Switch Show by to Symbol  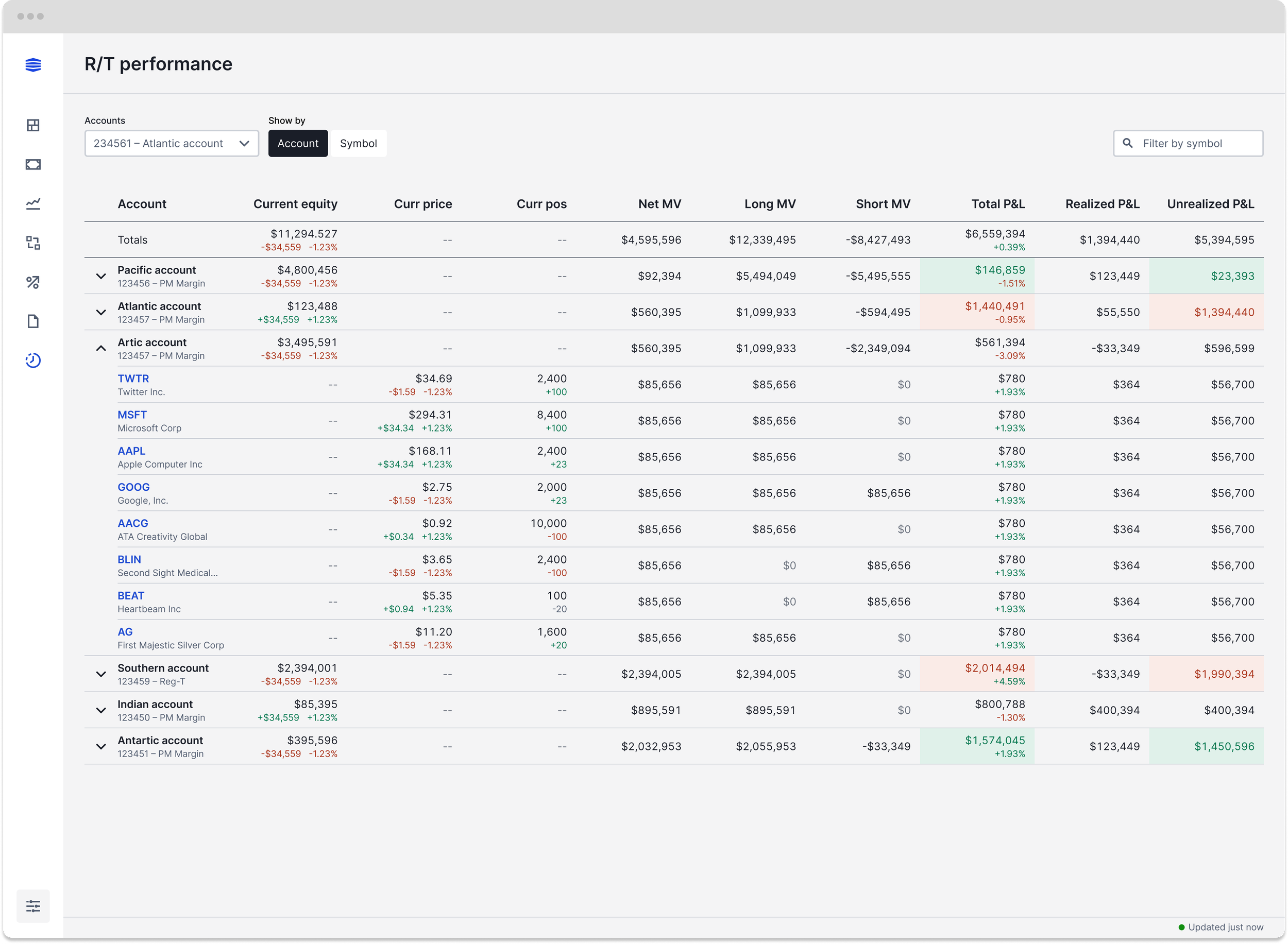358,144
